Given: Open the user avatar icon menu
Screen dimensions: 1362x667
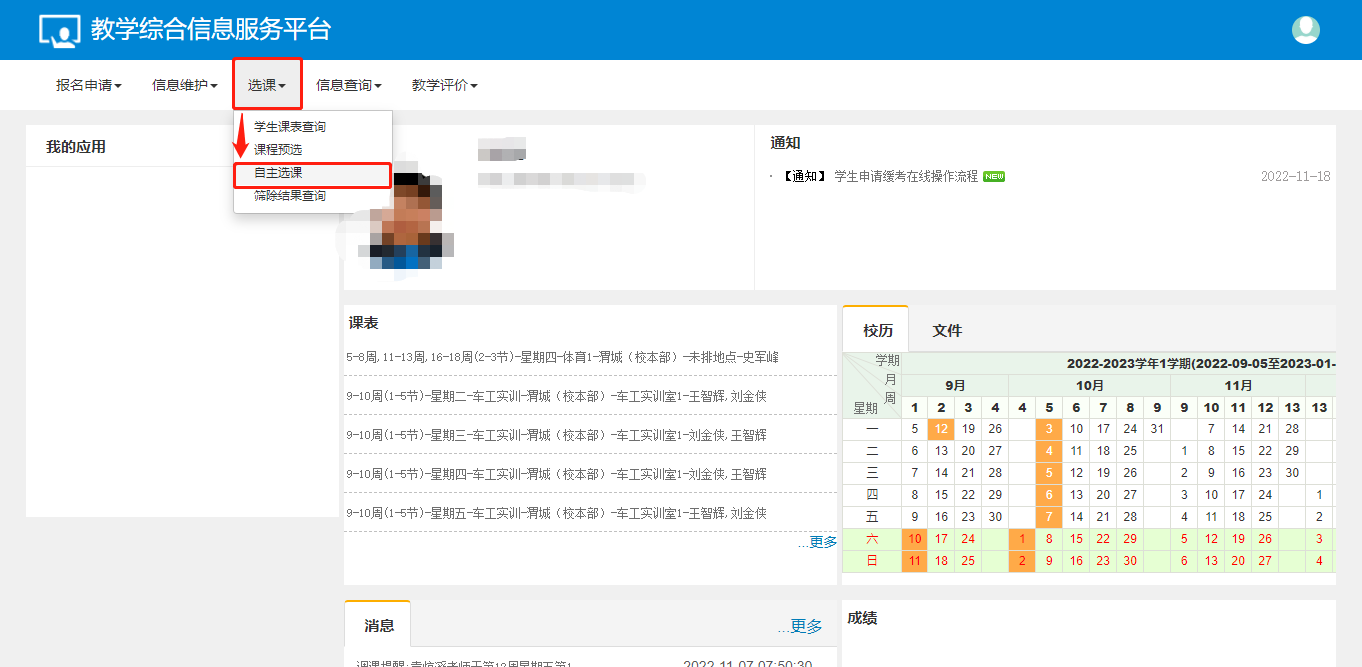Looking at the screenshot, I should (x=1305, y=30).
